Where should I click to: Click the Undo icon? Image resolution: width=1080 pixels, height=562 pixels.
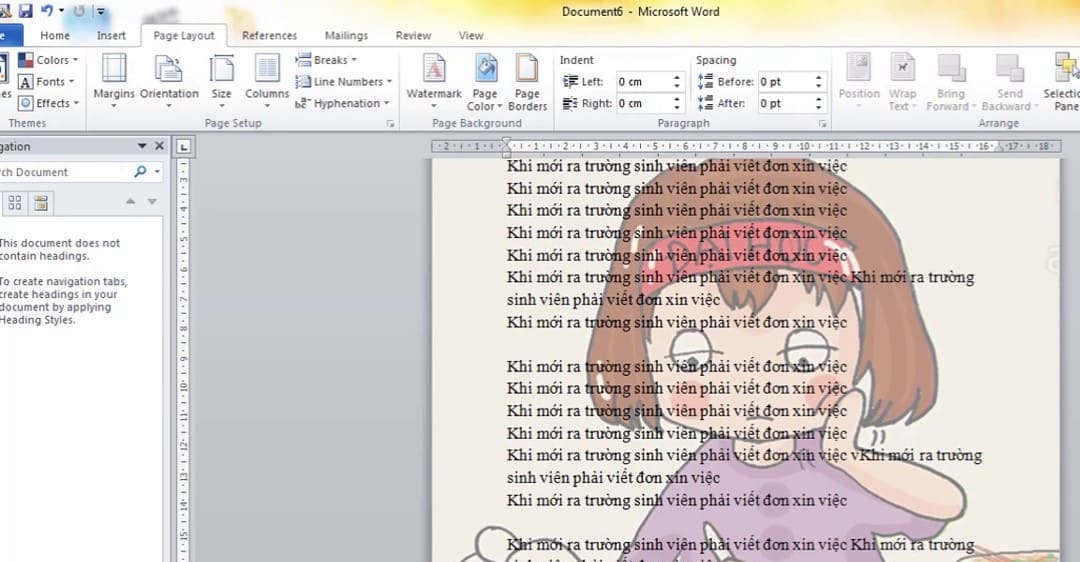[47, 10]
